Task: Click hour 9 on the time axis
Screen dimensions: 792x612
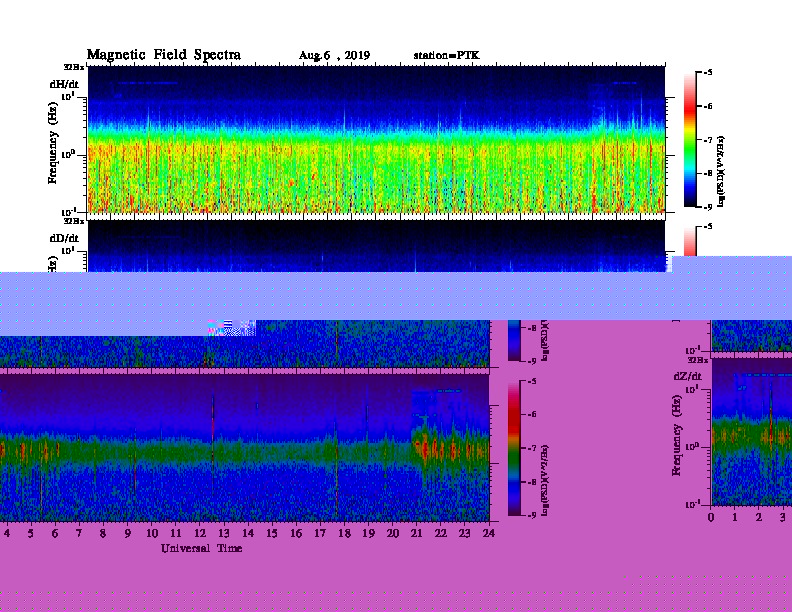Action: (127, 533)
